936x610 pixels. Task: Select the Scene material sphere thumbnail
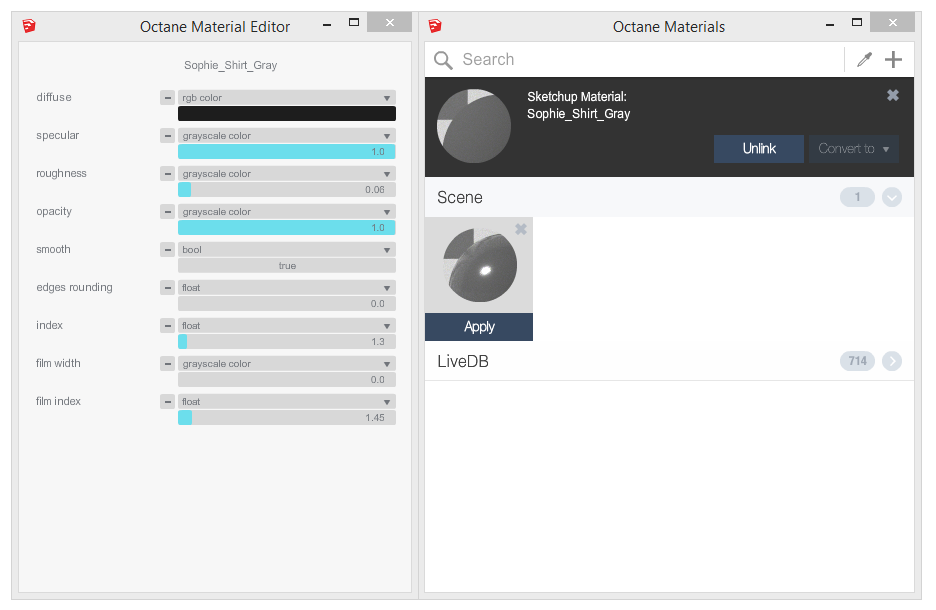pyautogui.click(x=480, y=265)
